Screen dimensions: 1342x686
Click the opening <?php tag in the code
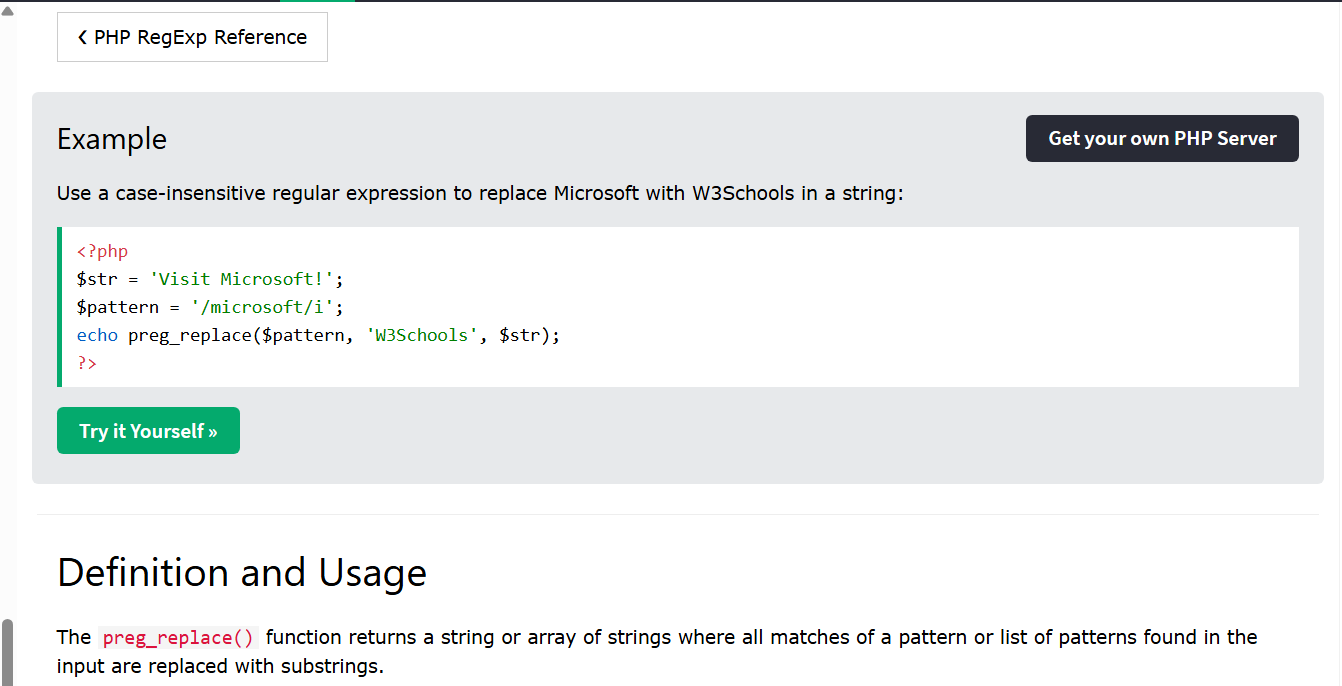102,251
